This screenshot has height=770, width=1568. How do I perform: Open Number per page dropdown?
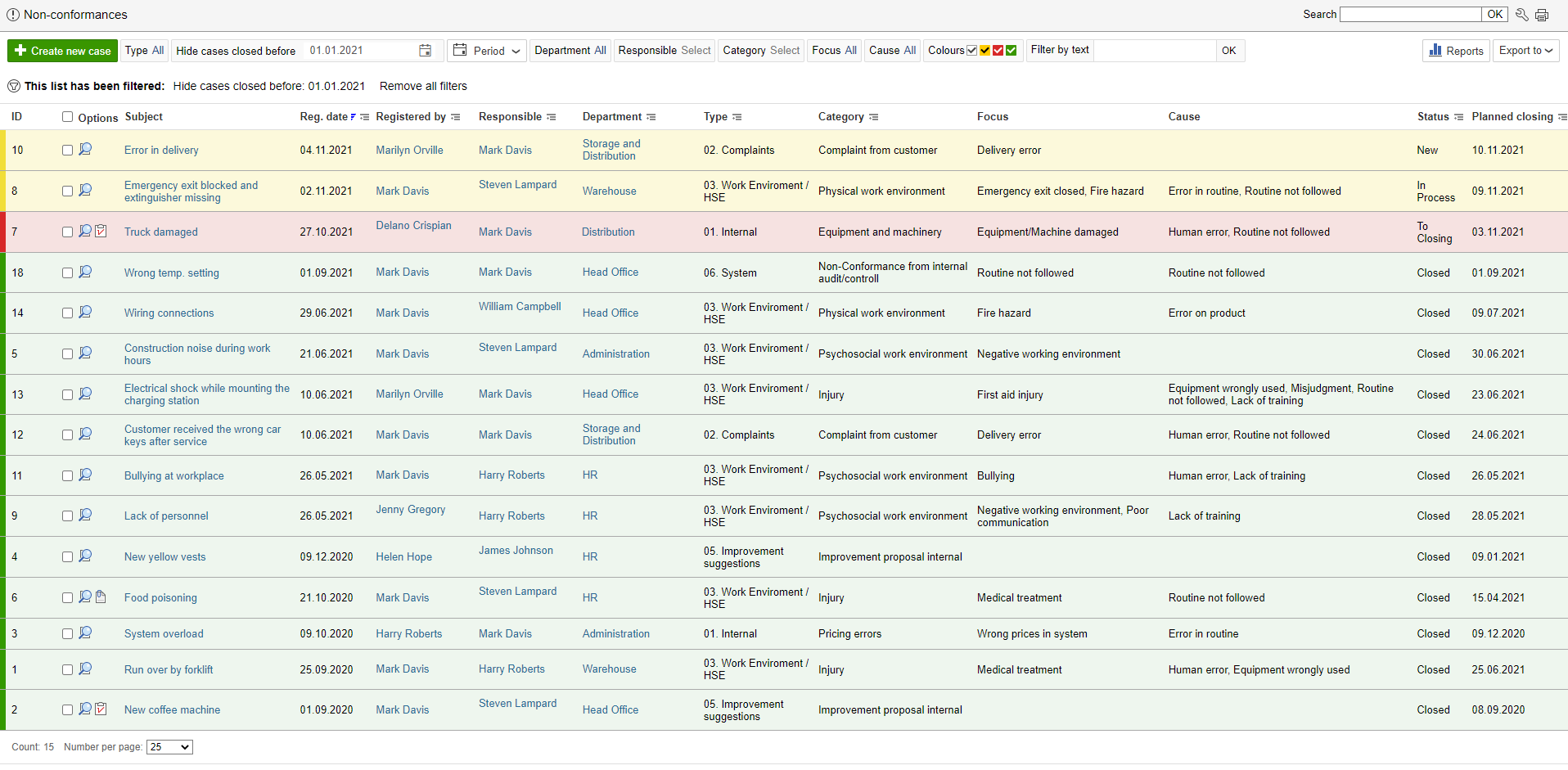169,747
